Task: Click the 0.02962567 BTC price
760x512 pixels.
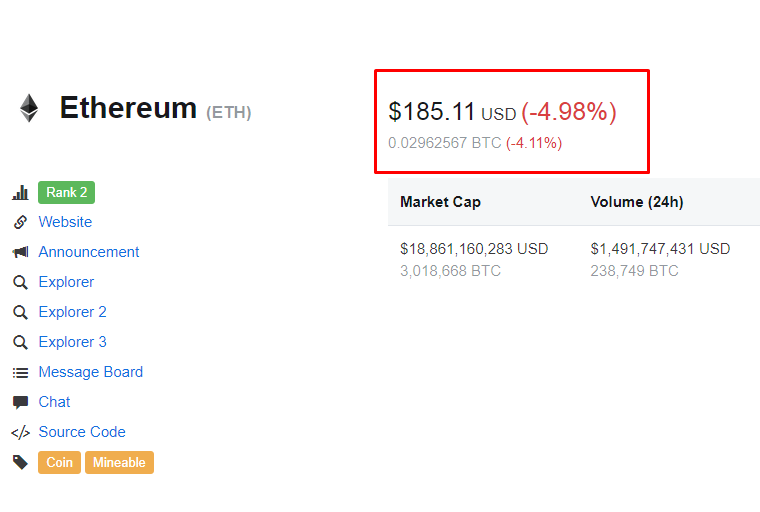Action: tap(444, 143)
